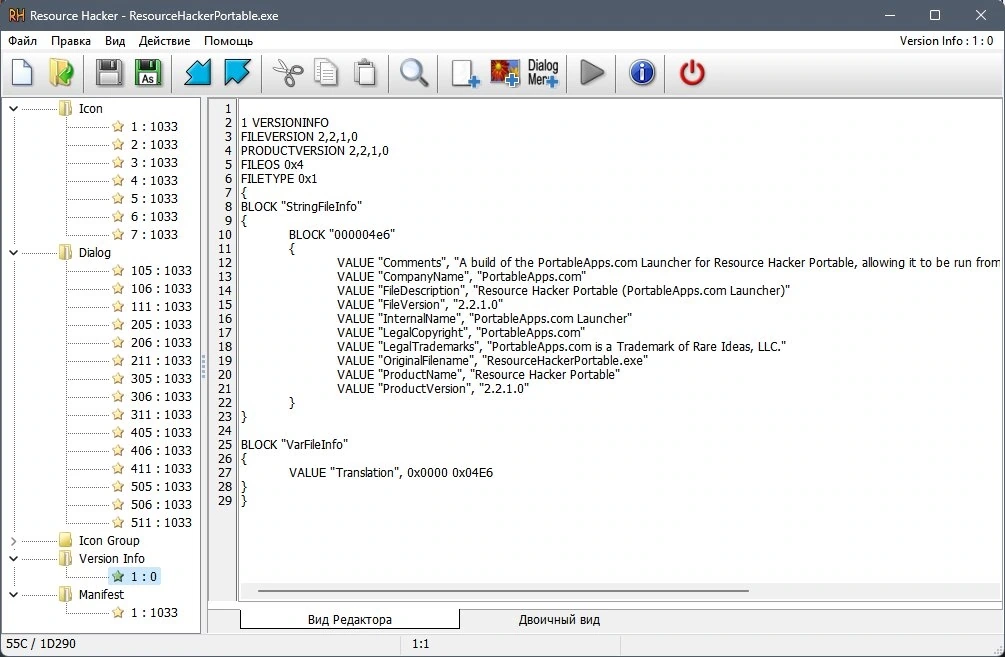Select Dialog resource 111 : 1033
This screenshot has width=1005, height=657.
click(152, 306)
